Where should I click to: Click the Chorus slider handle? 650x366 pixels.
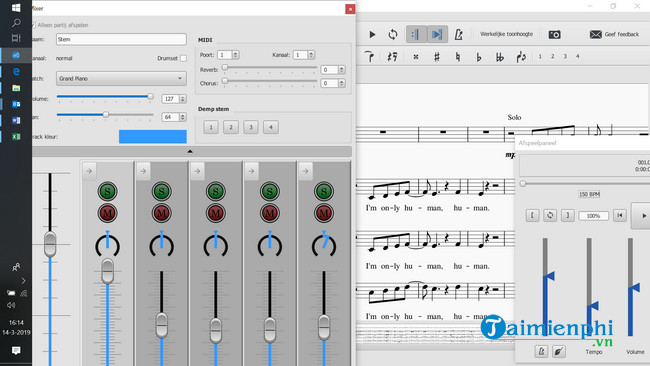[x=225, y=81]
